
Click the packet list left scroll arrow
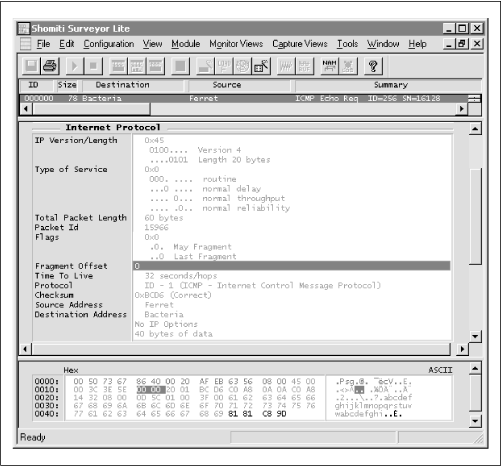[26, 109]
